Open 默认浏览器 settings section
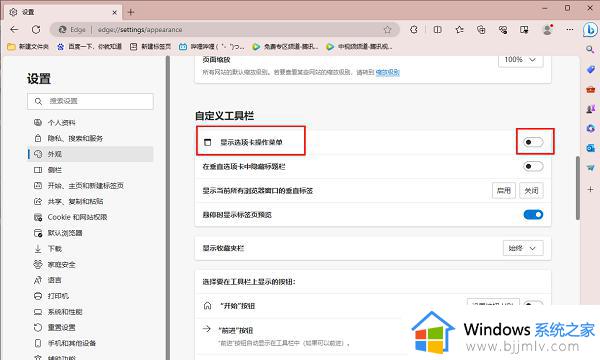The height and width of the screenshot is (360, 600). 90,233
